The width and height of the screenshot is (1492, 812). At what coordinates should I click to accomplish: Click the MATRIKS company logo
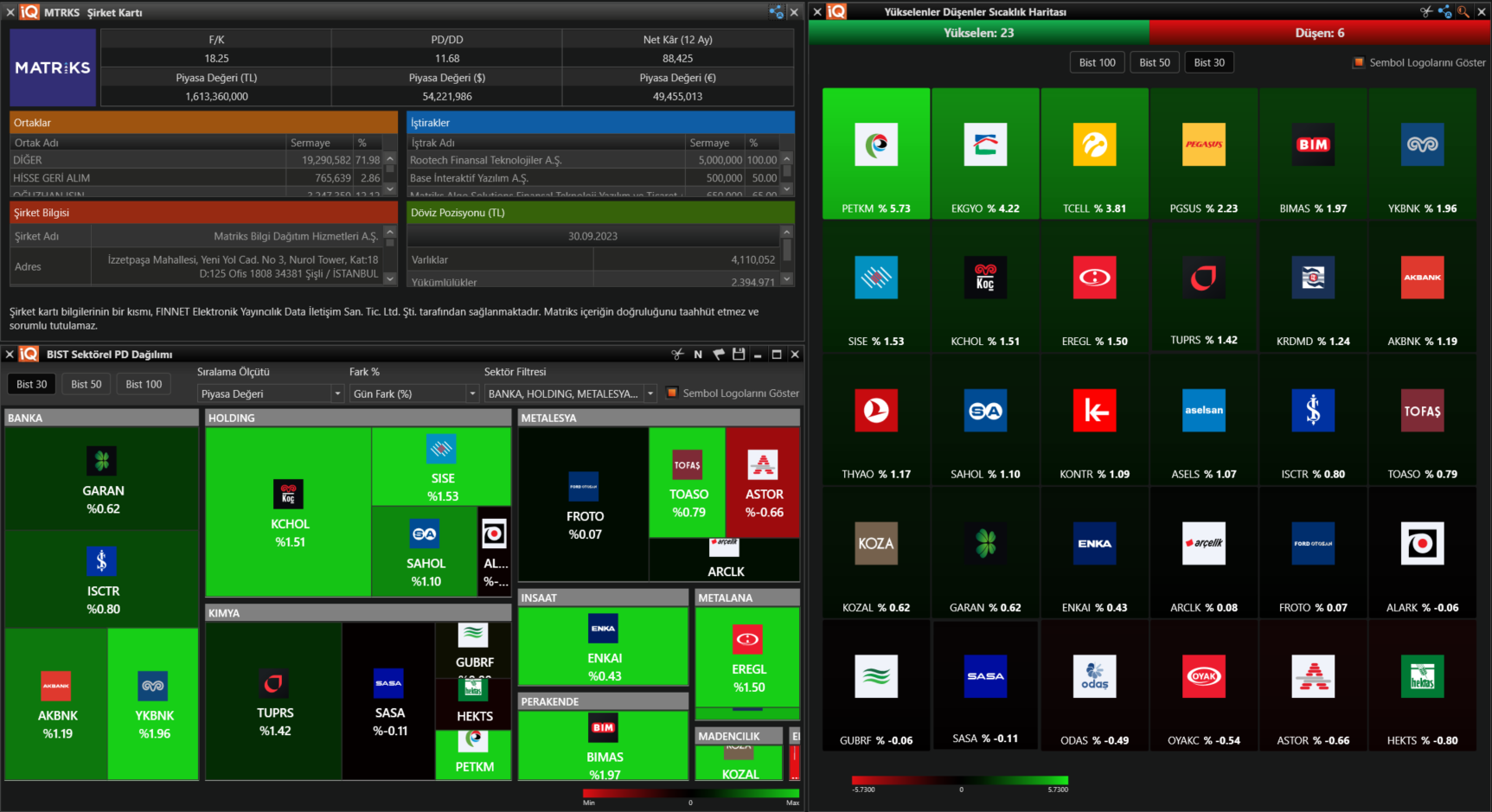[x=53, y=67]
